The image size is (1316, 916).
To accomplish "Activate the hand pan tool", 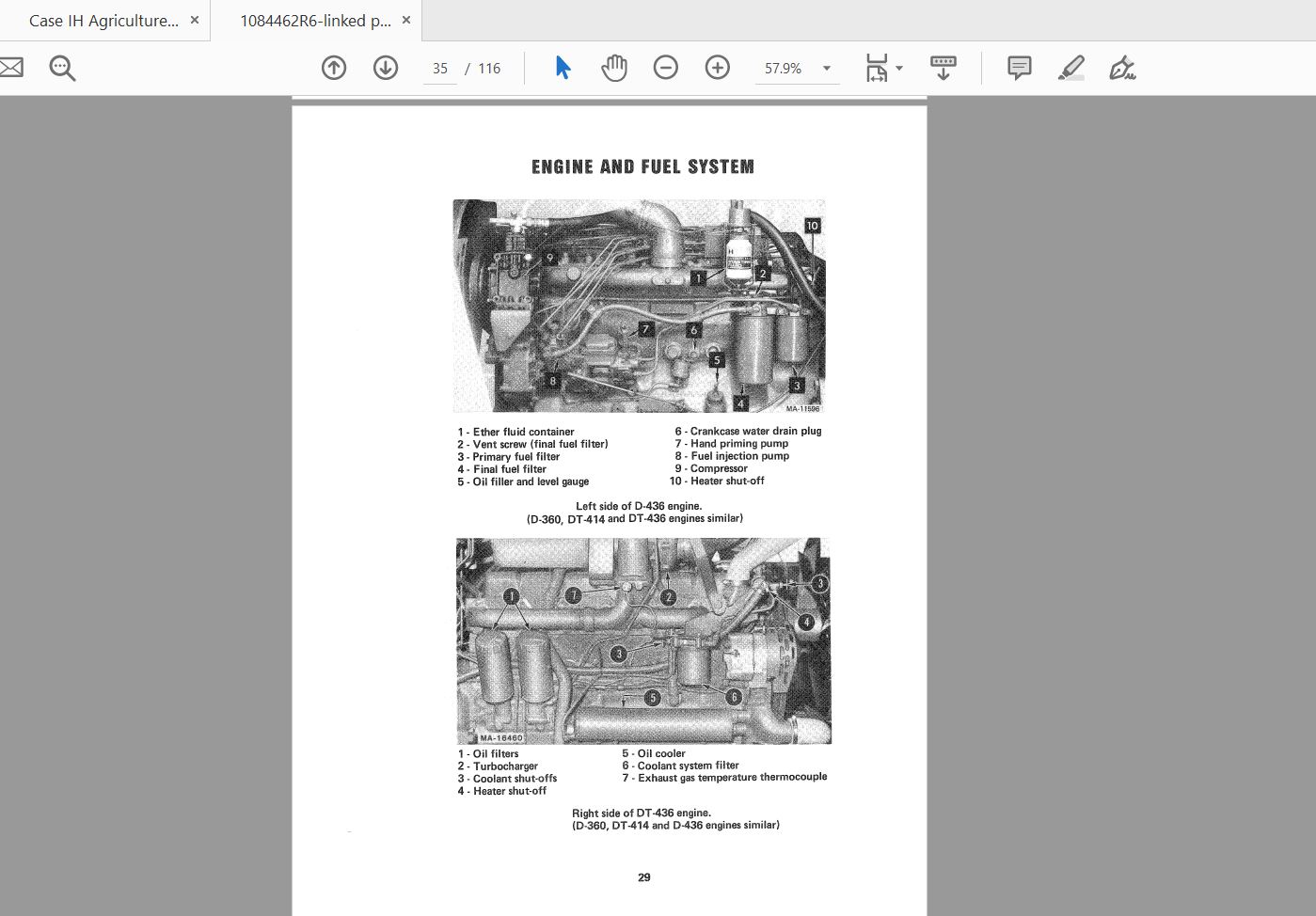I will point(614,68).
